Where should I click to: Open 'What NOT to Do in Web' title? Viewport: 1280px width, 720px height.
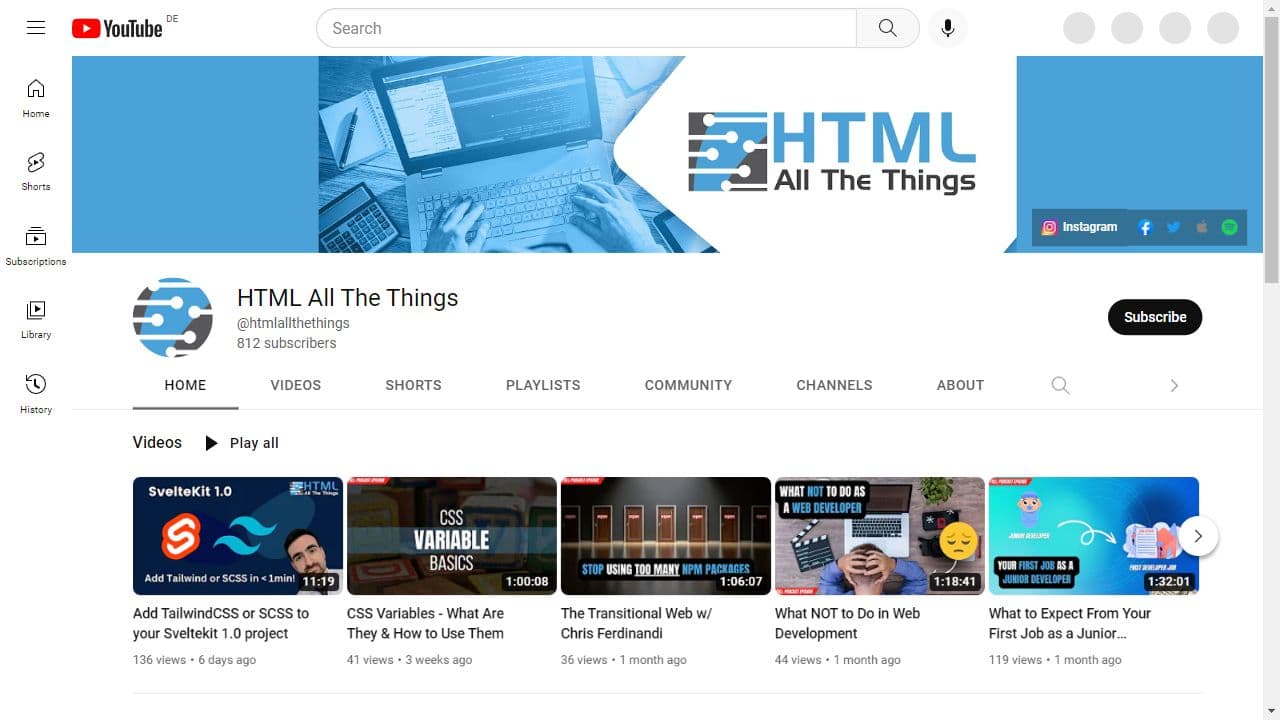847,623
